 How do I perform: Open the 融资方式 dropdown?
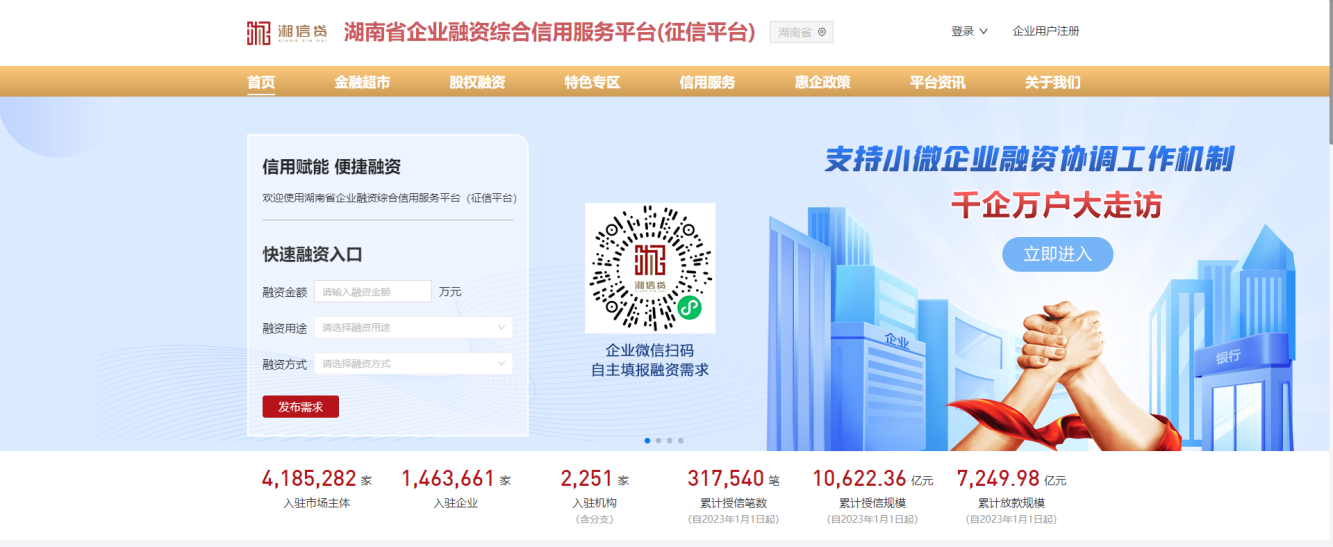coord(413,364)
